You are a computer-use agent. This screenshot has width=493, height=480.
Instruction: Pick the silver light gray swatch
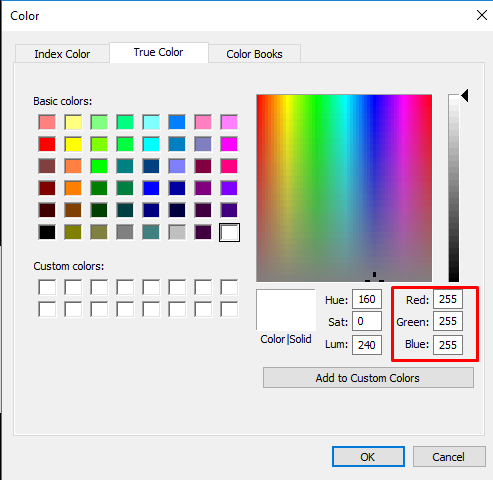click(x=177, y=232)
